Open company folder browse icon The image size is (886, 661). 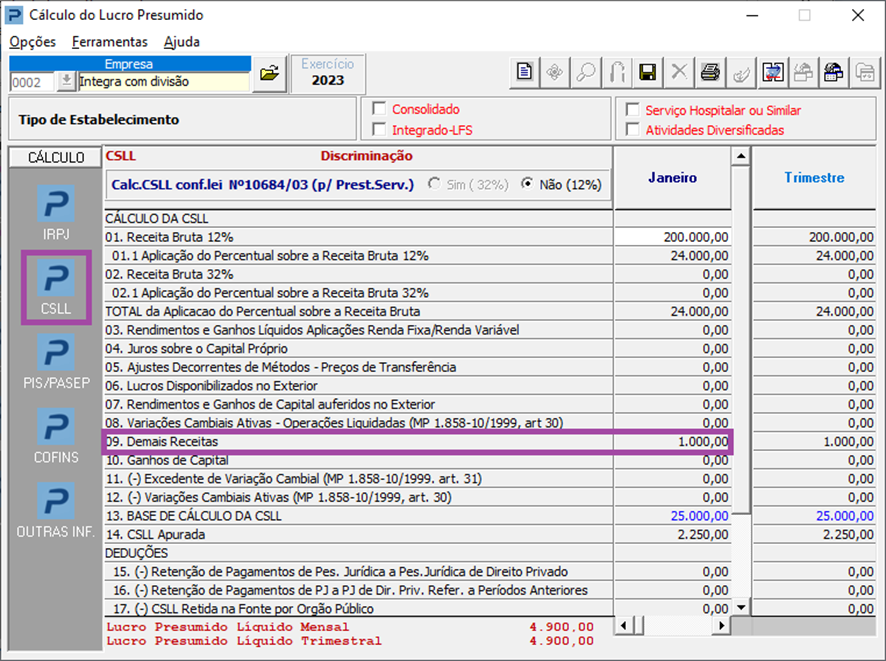[270, 73]
